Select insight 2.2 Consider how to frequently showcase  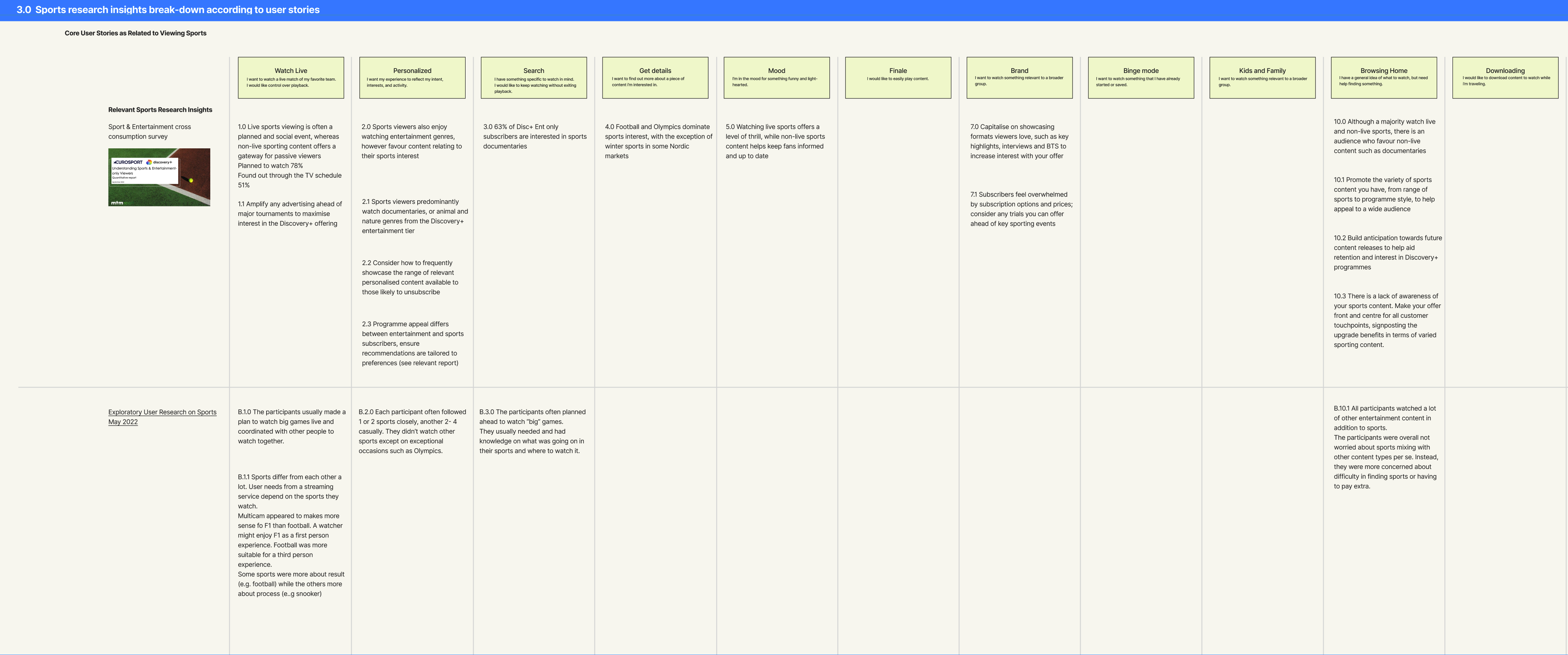410,278
